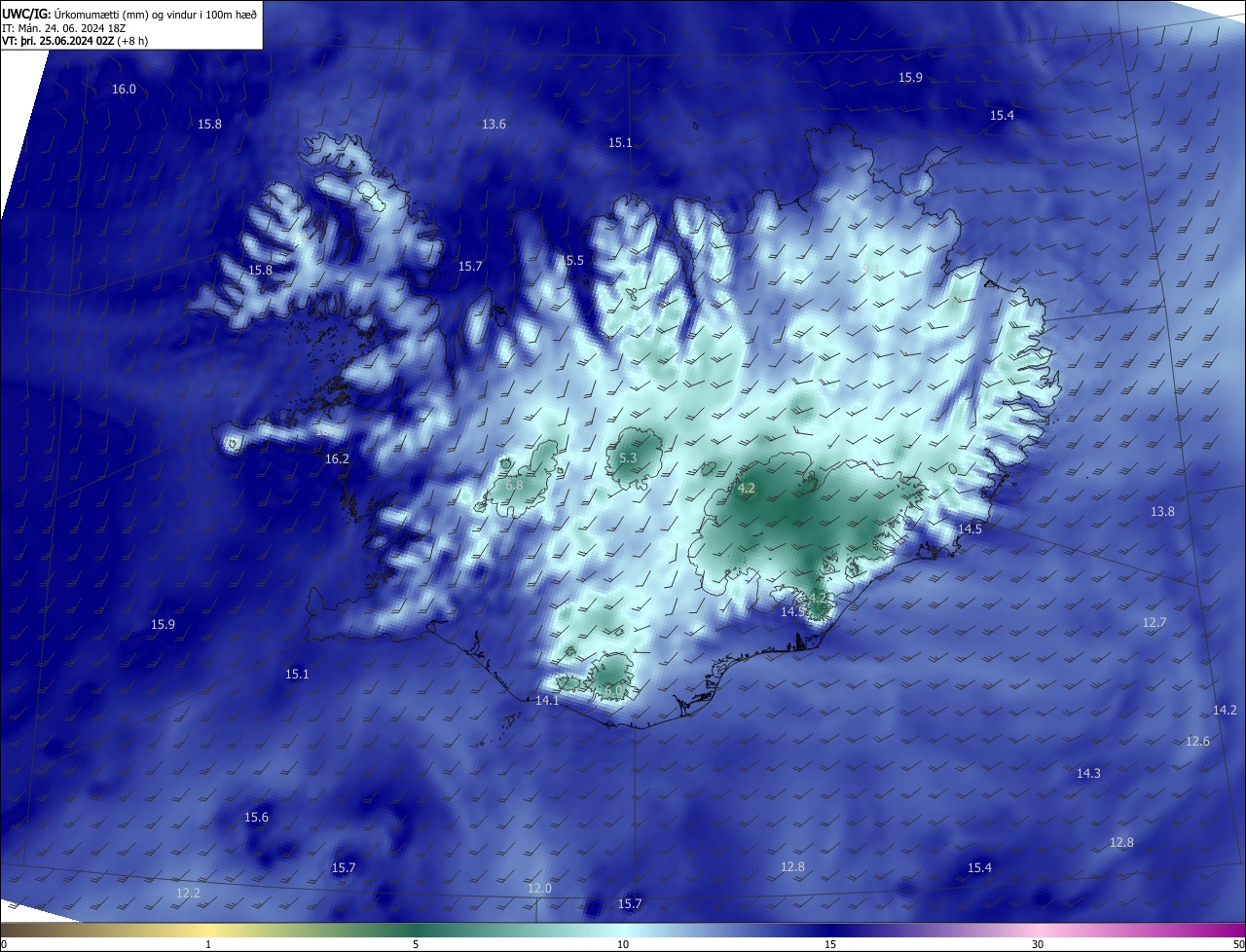The width and height of the screenshot is (1246, 952).
Task: Click the 16.2 value label
Action: (337, 458)
